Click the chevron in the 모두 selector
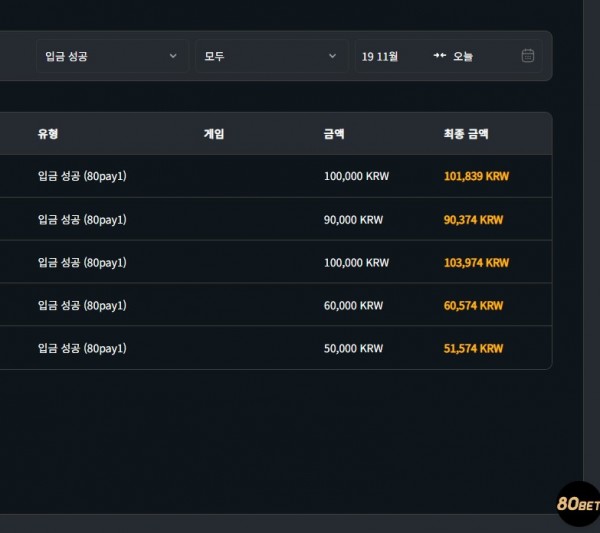Viewport: 600px width, 533px height. [x=332, y=56]
